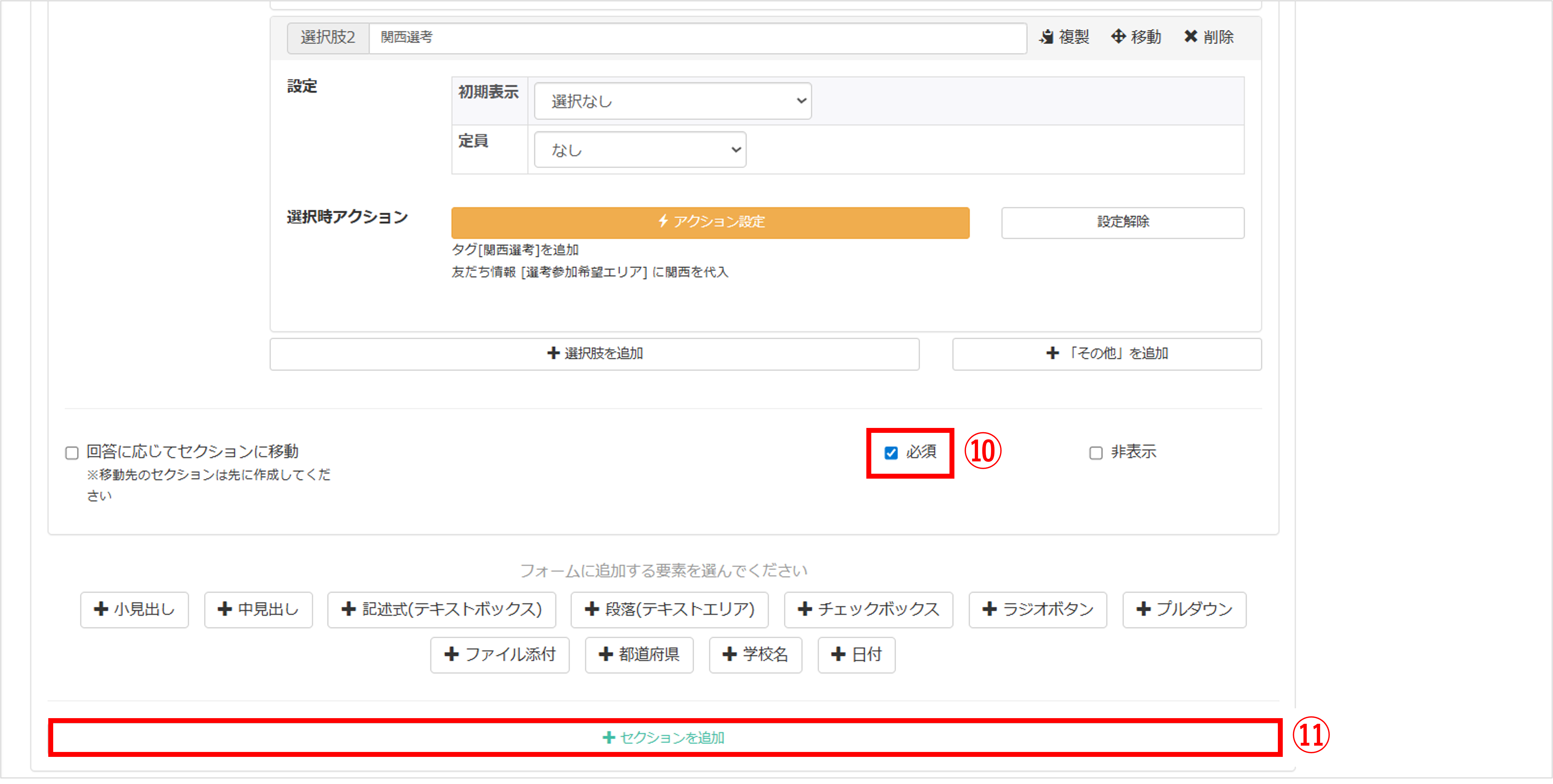Add a ファイル添付 element
Screen dimensions: 1553x784
click(499, 654)
